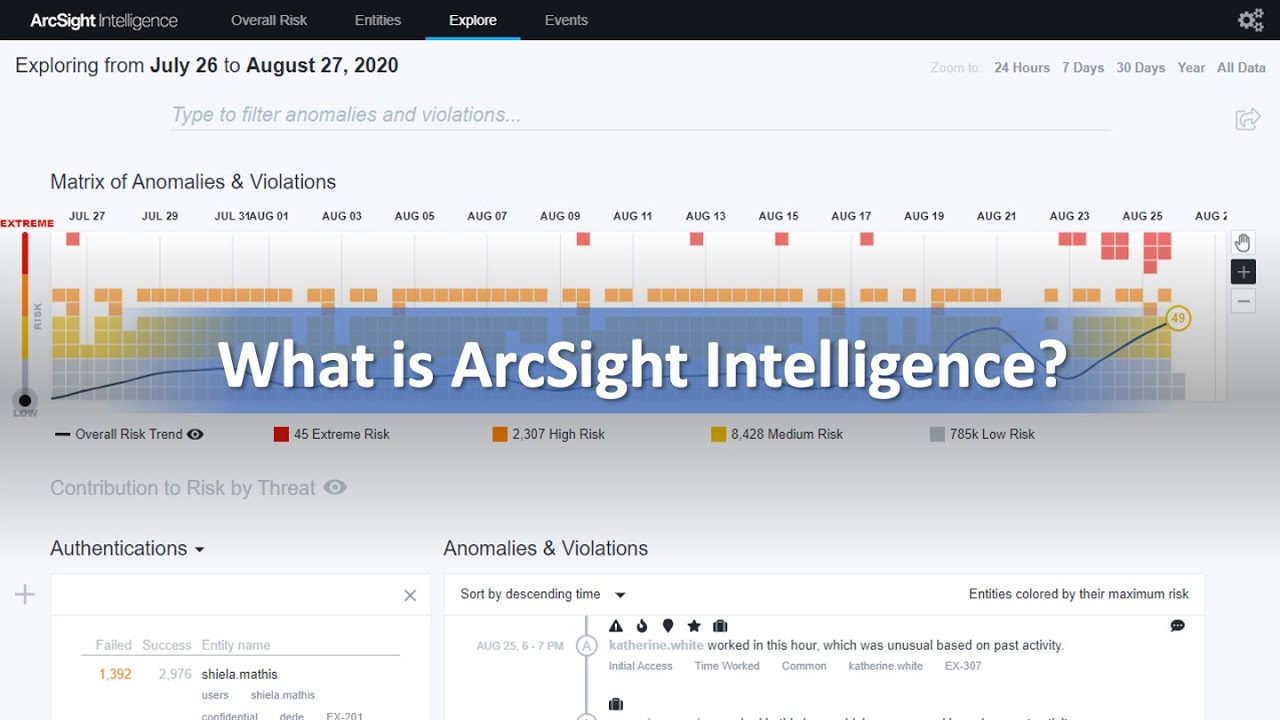
Task: Click the flame icon for katherine.white anomaly
Action: pyautogui.click(x=642, y=626)
